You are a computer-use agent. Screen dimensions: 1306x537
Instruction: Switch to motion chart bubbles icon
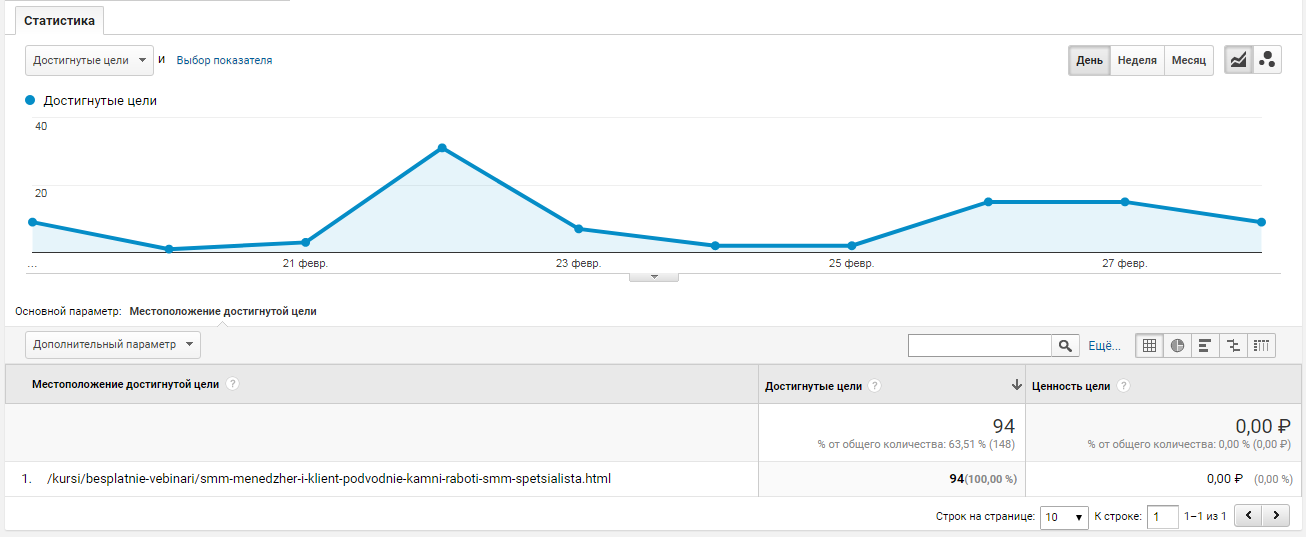coord(1267,60)
